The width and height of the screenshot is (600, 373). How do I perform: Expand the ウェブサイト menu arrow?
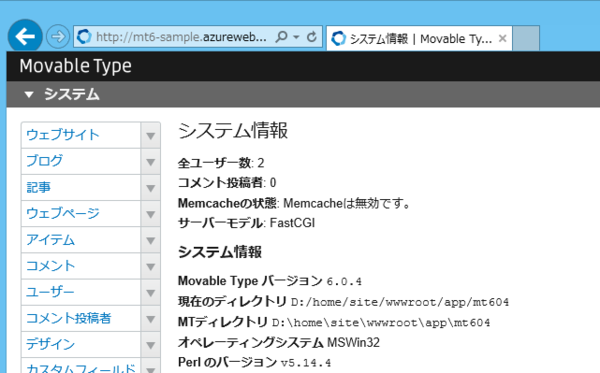coord(150,135)
